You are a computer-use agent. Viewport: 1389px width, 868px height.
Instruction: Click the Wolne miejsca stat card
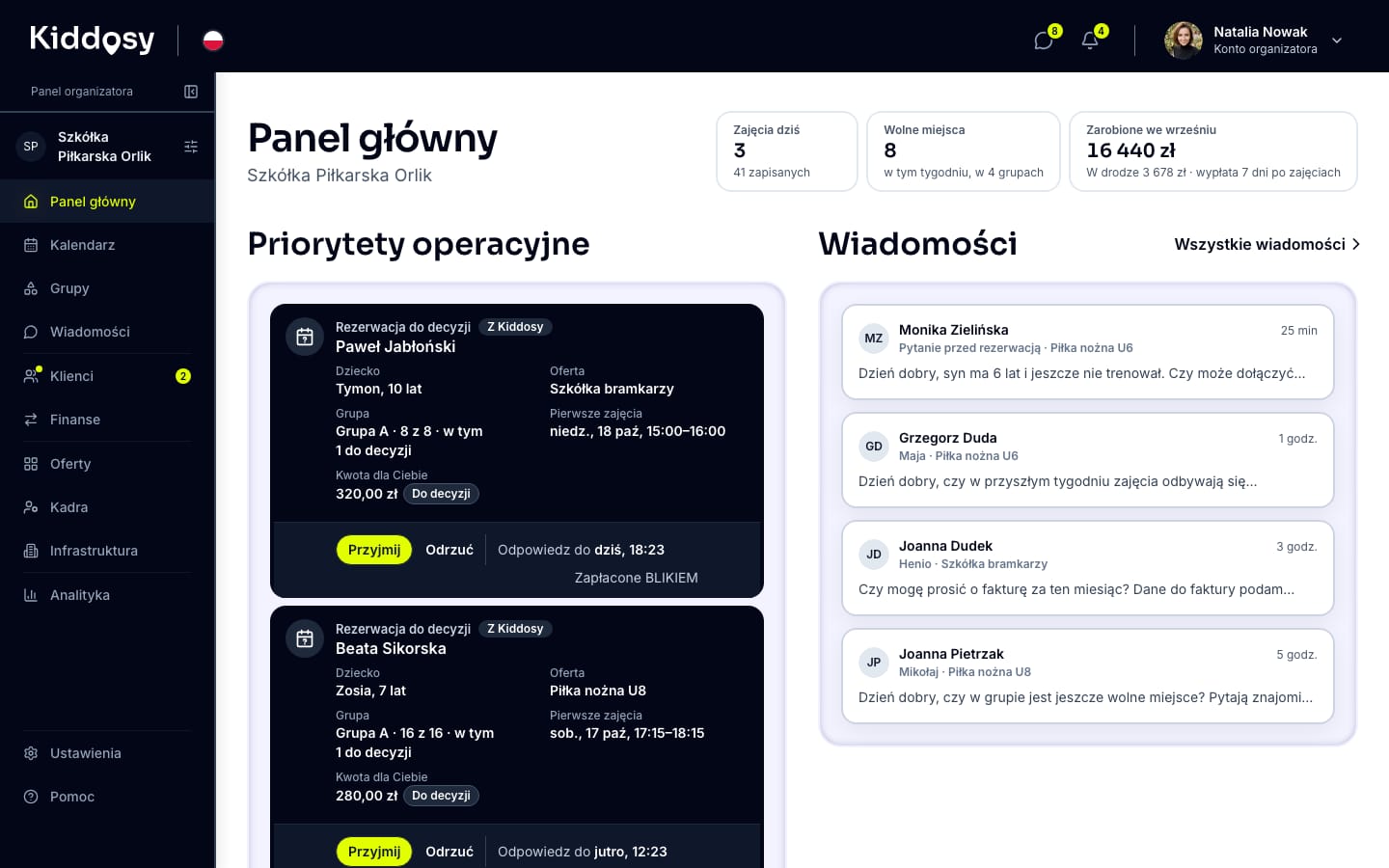[964, 151]
